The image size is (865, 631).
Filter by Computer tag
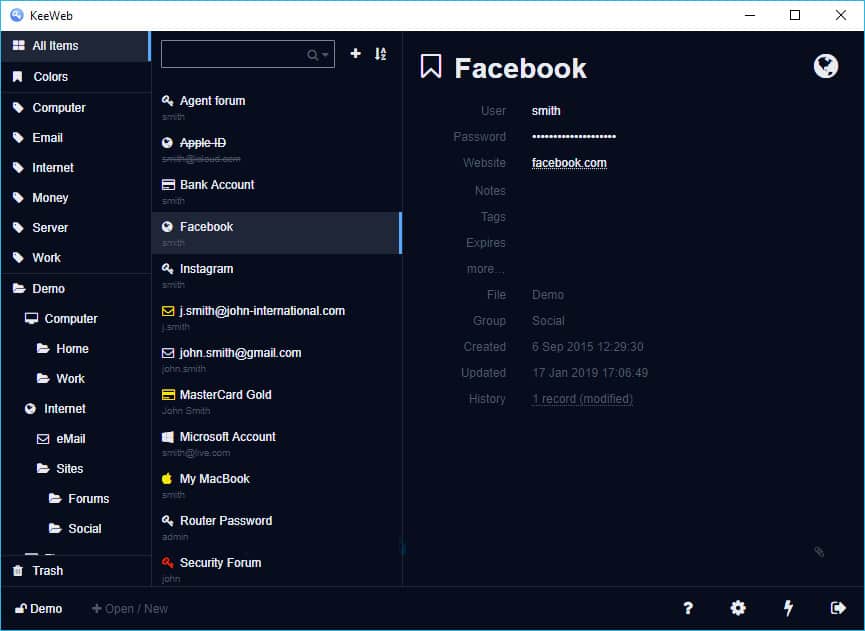click(76, 108)
